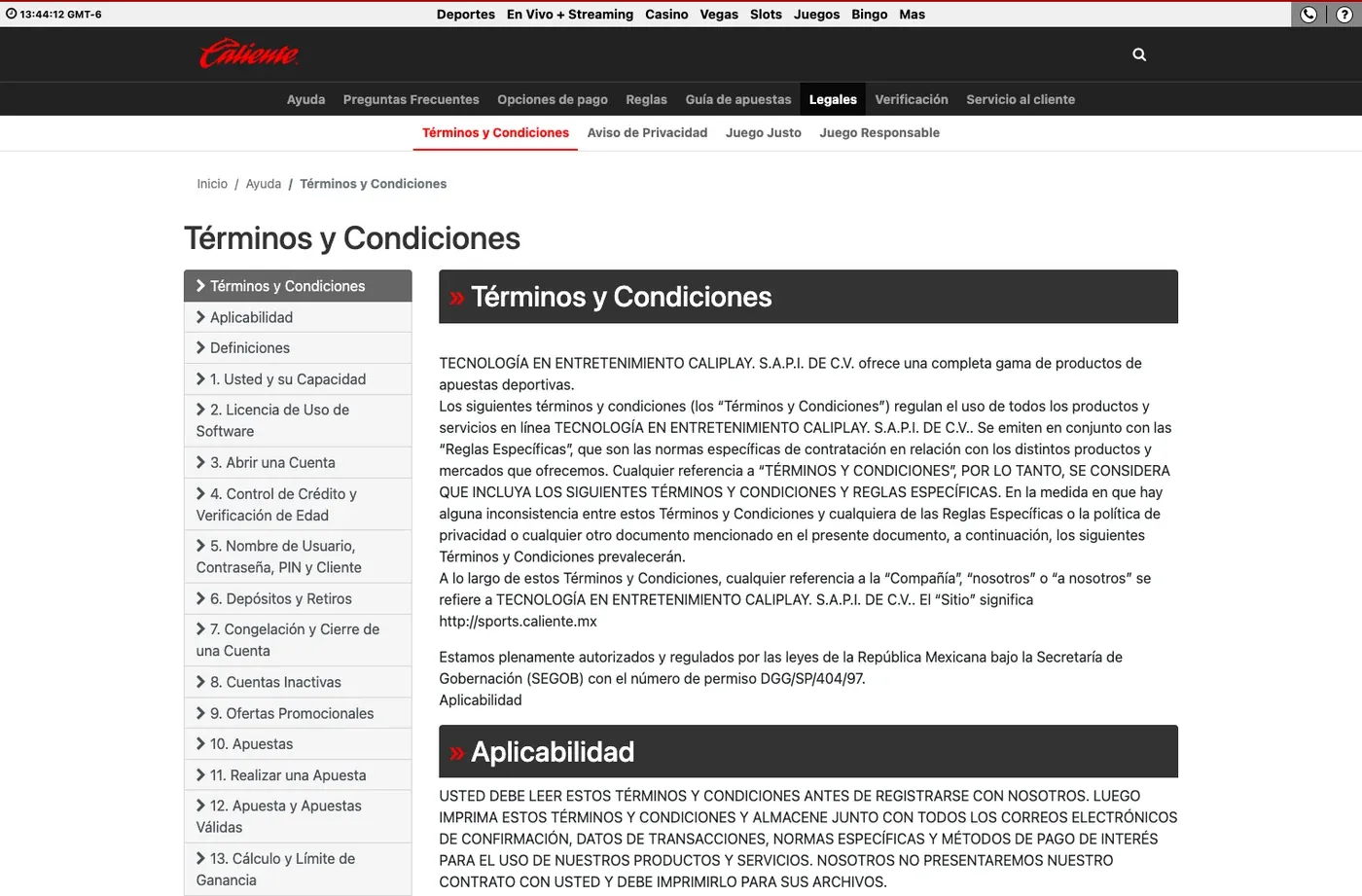Go to 5. Nombre de Usuario section
The width and height of the screenshot is (1362, 896).
[298, 556]
